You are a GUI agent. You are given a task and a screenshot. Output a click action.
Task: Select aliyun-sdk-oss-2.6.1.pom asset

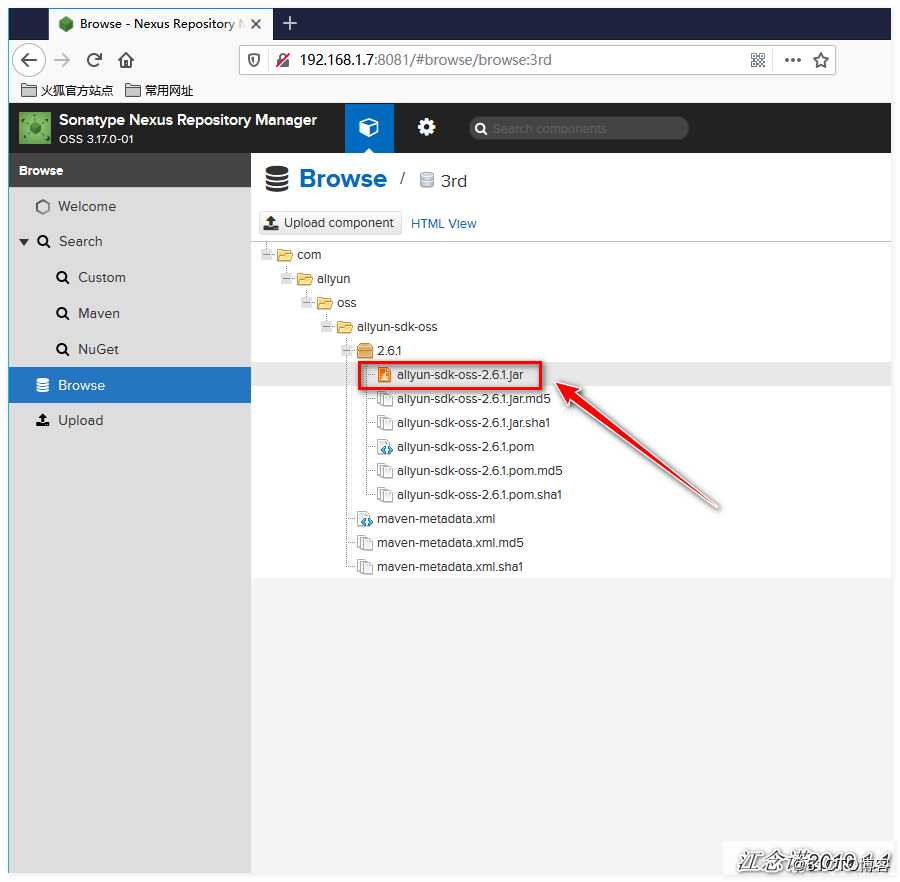[x=456, y=447]
